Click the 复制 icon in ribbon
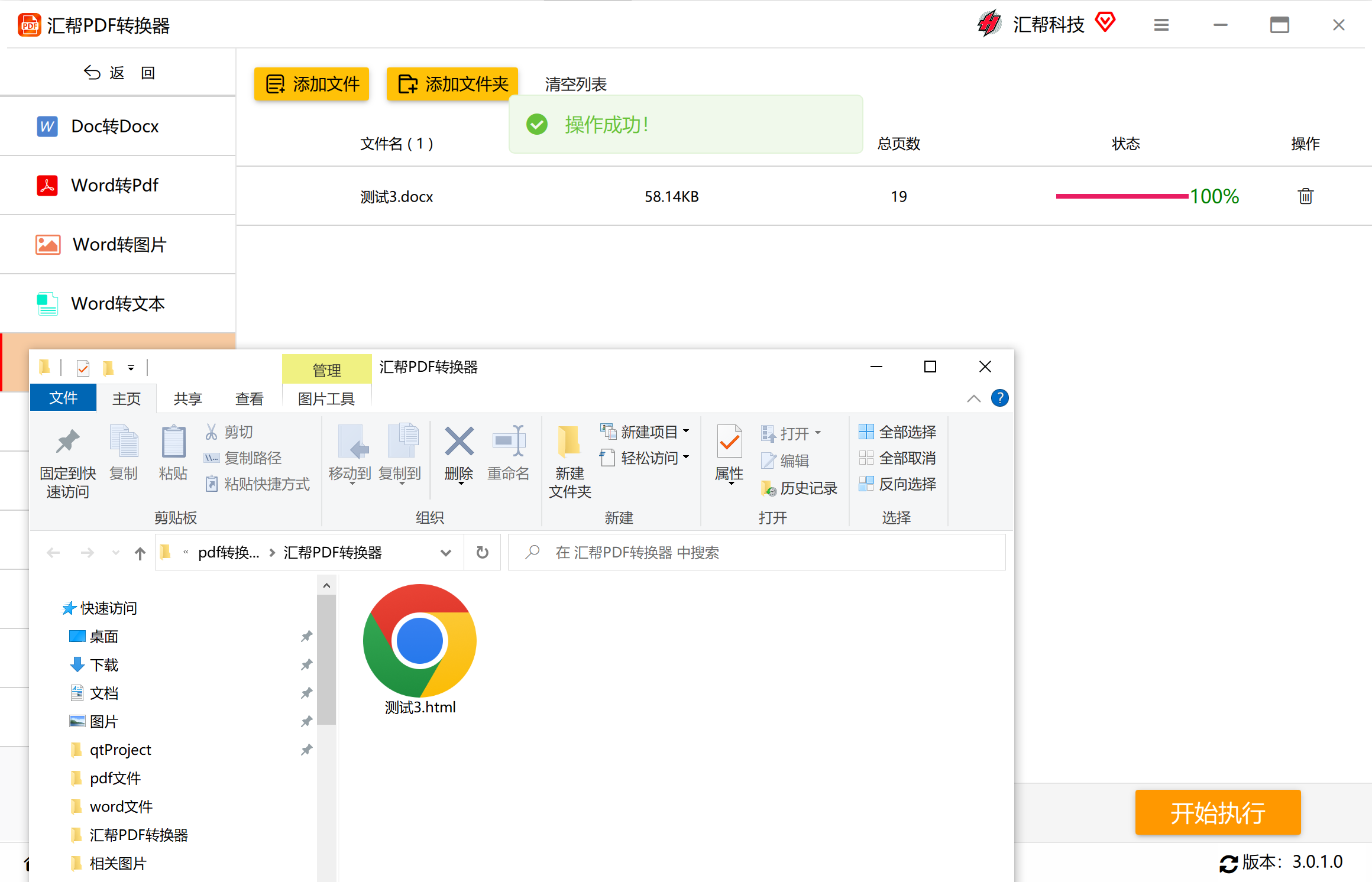Image resolution: width=1372 pixels, height=882 pixels. pos(124,441)
